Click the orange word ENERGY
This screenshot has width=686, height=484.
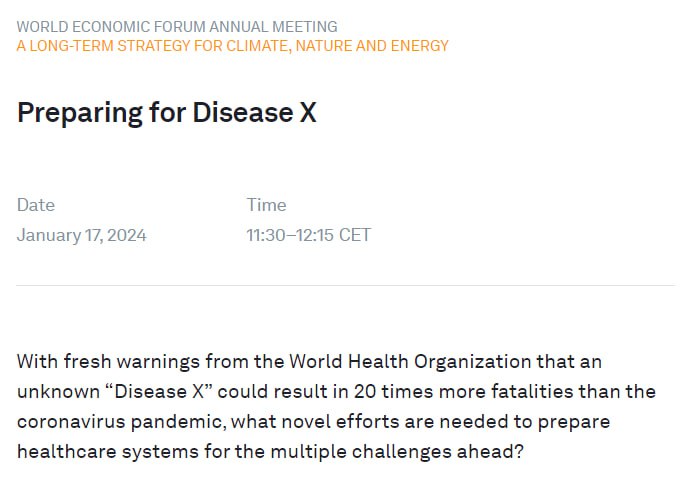click(420, 46)
